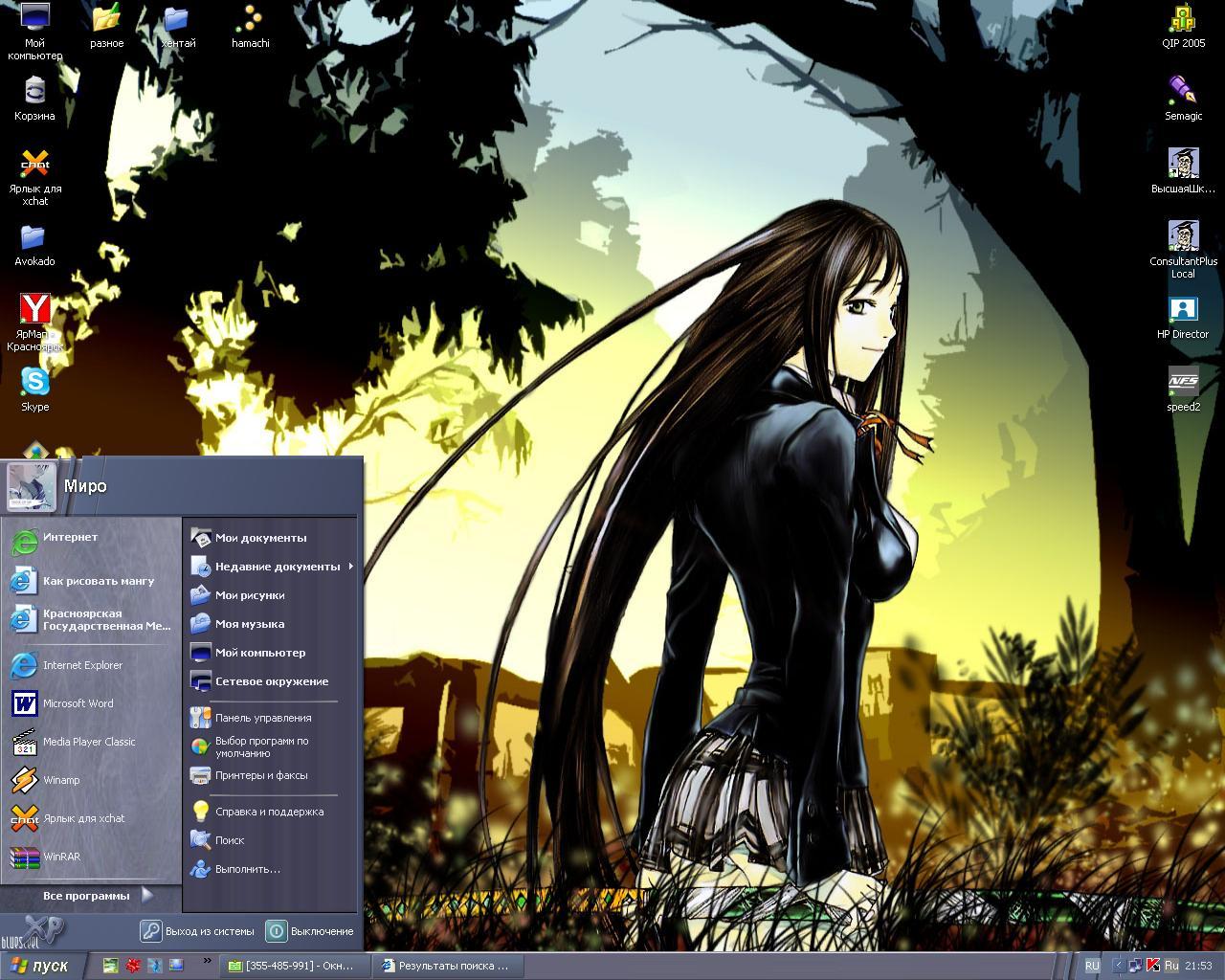The height and width of the screenshot is (980, 1225).
Task: Open Принтеры и факсы
Action: pyautogui.click(x=272, y=775)
